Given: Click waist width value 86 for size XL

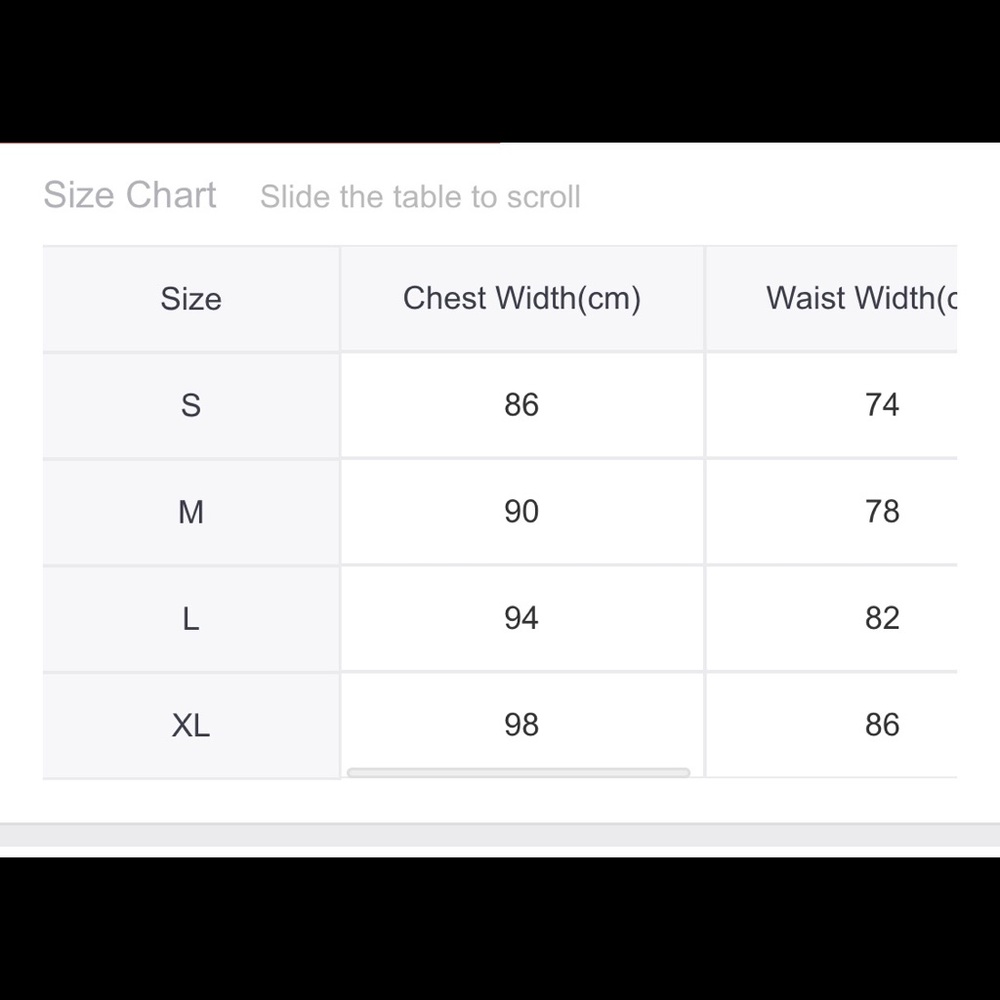Looking at the screenshot, I should [882, 725].
